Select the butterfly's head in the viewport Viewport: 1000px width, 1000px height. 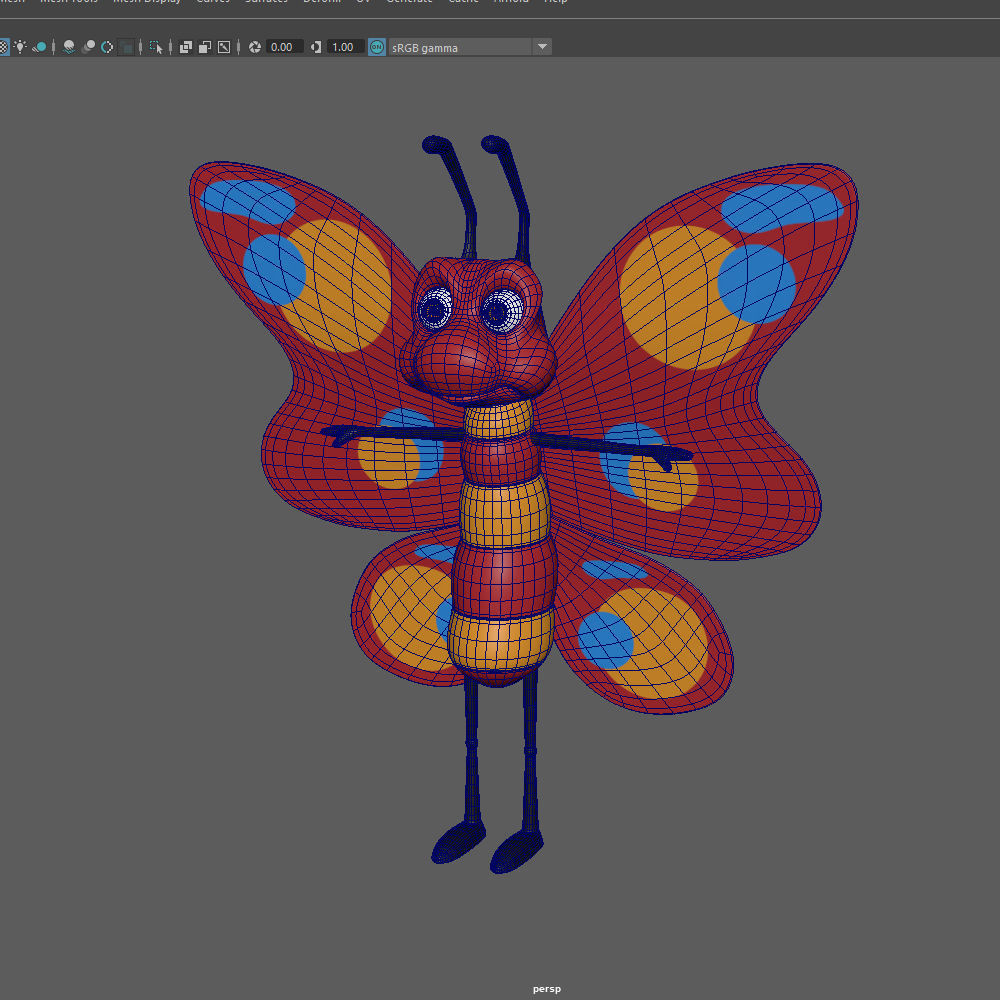[x=477, y=332]
